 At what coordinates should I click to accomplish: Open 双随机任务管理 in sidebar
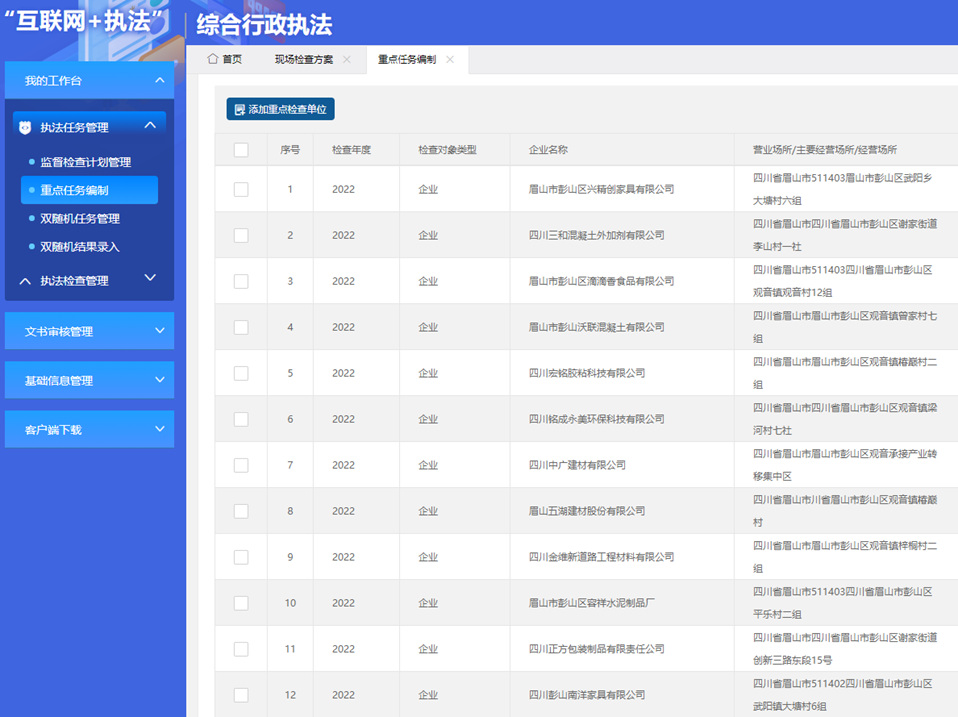[80, 219]
